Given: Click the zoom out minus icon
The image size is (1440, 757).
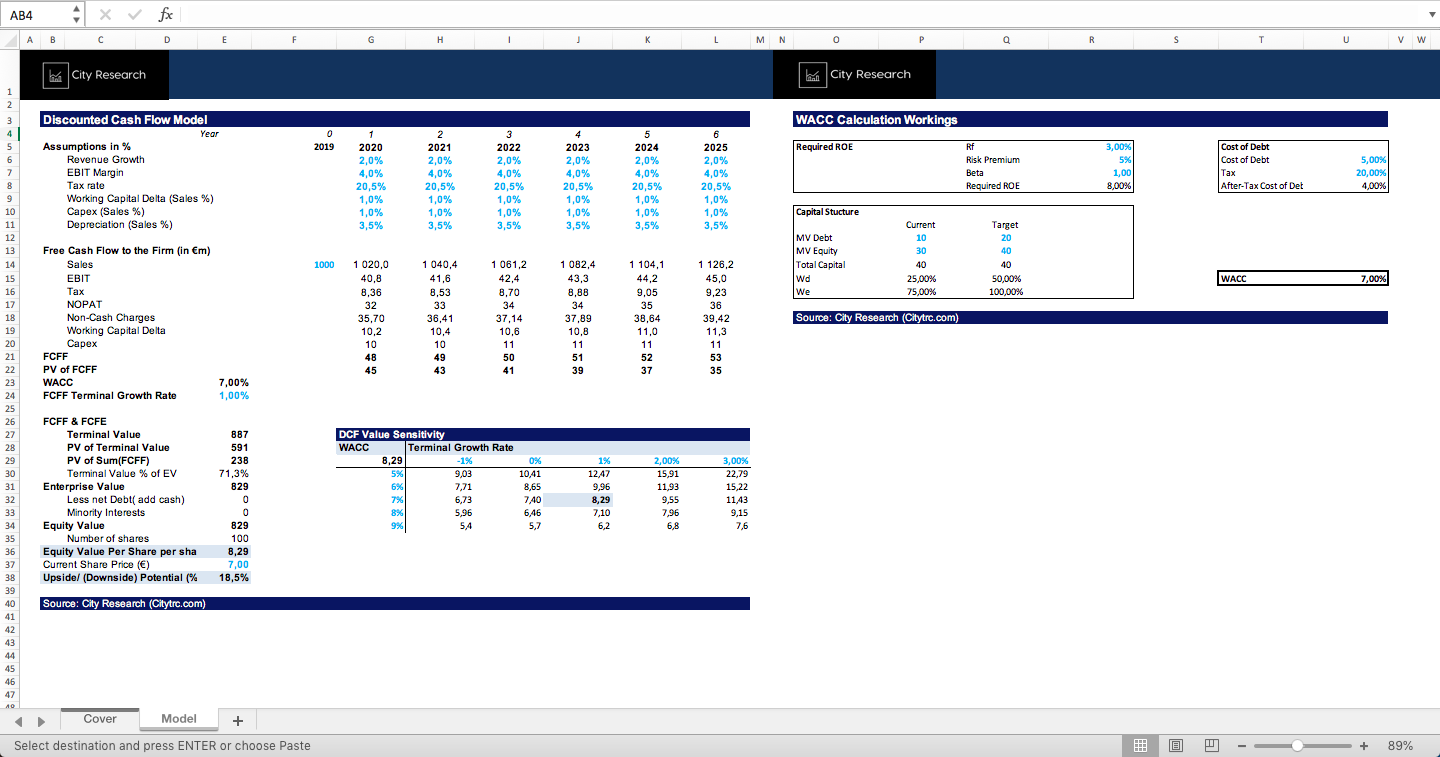Looking at the screenshot, I should [x=1241, y=746].
